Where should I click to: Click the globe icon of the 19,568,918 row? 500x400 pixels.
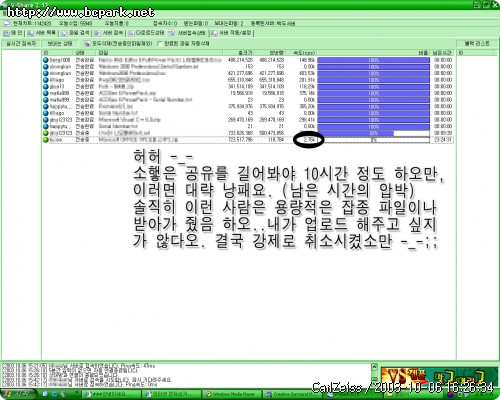(x=46, y=93)
